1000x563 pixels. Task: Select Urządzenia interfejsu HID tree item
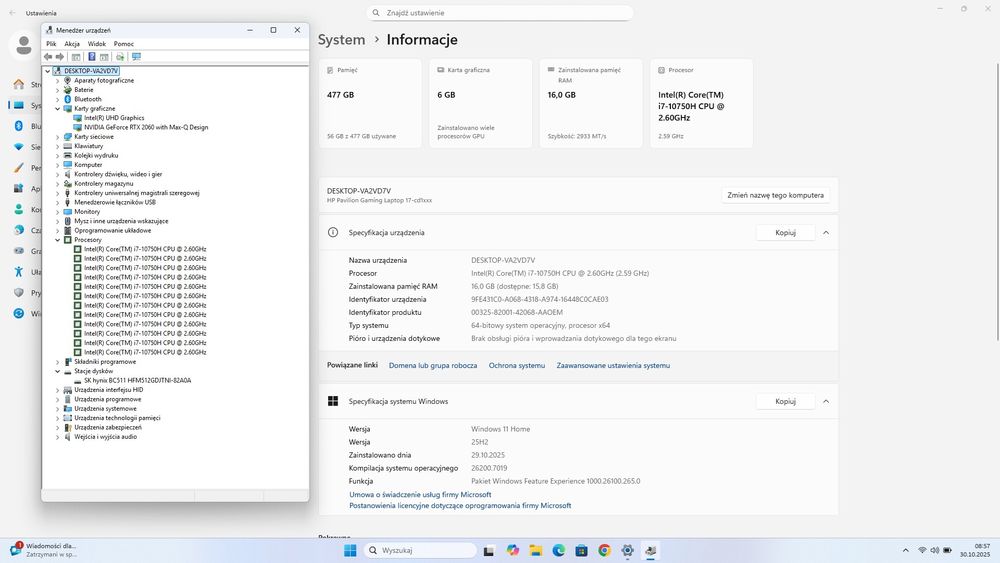pyautogui.click(x=108, y=390)
